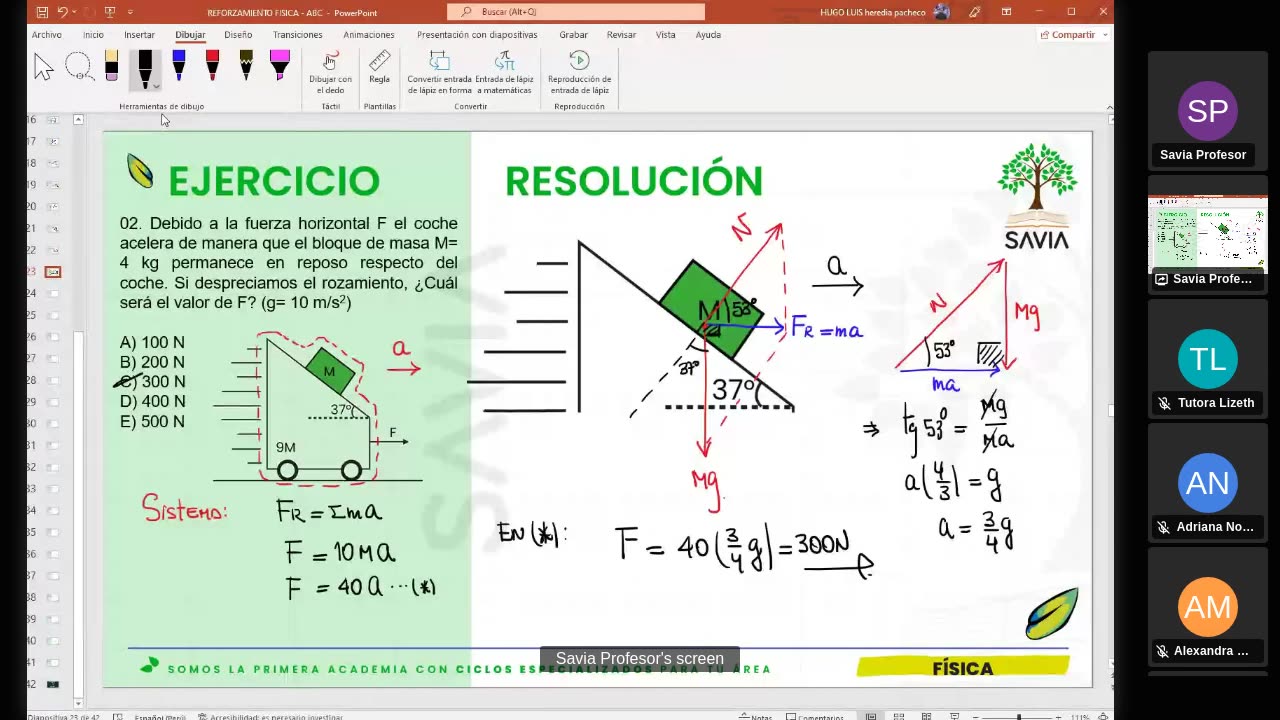Switch to the Grabar tab

573,35
